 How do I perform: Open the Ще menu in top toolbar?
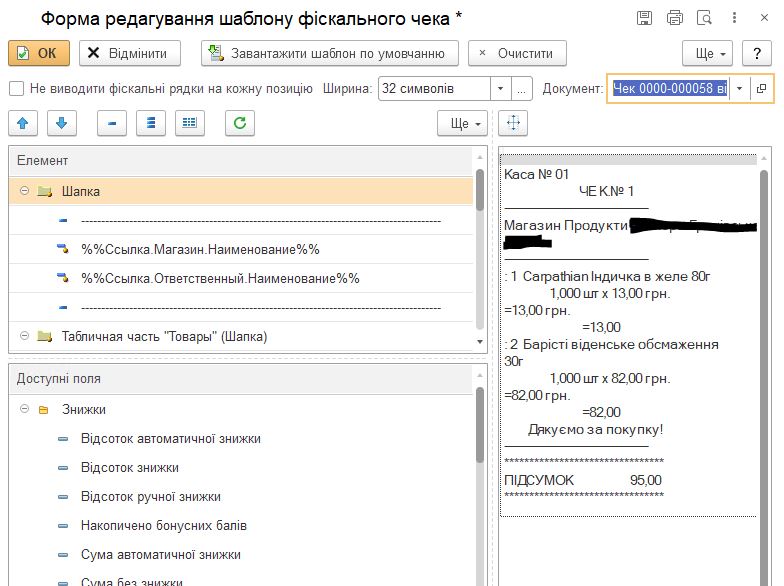(x=708, y=53)
